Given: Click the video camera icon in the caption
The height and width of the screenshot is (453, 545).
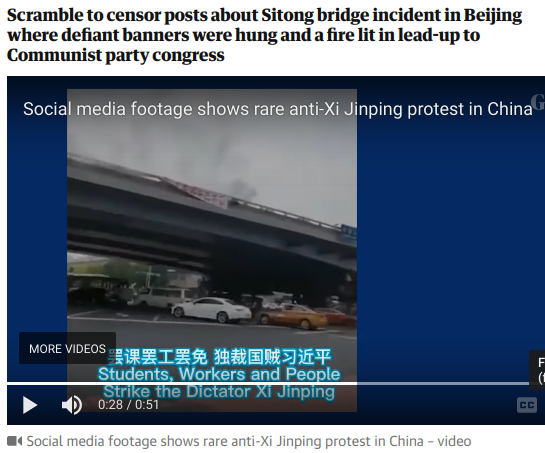Looking at the screenshot, I should point(15,441).
